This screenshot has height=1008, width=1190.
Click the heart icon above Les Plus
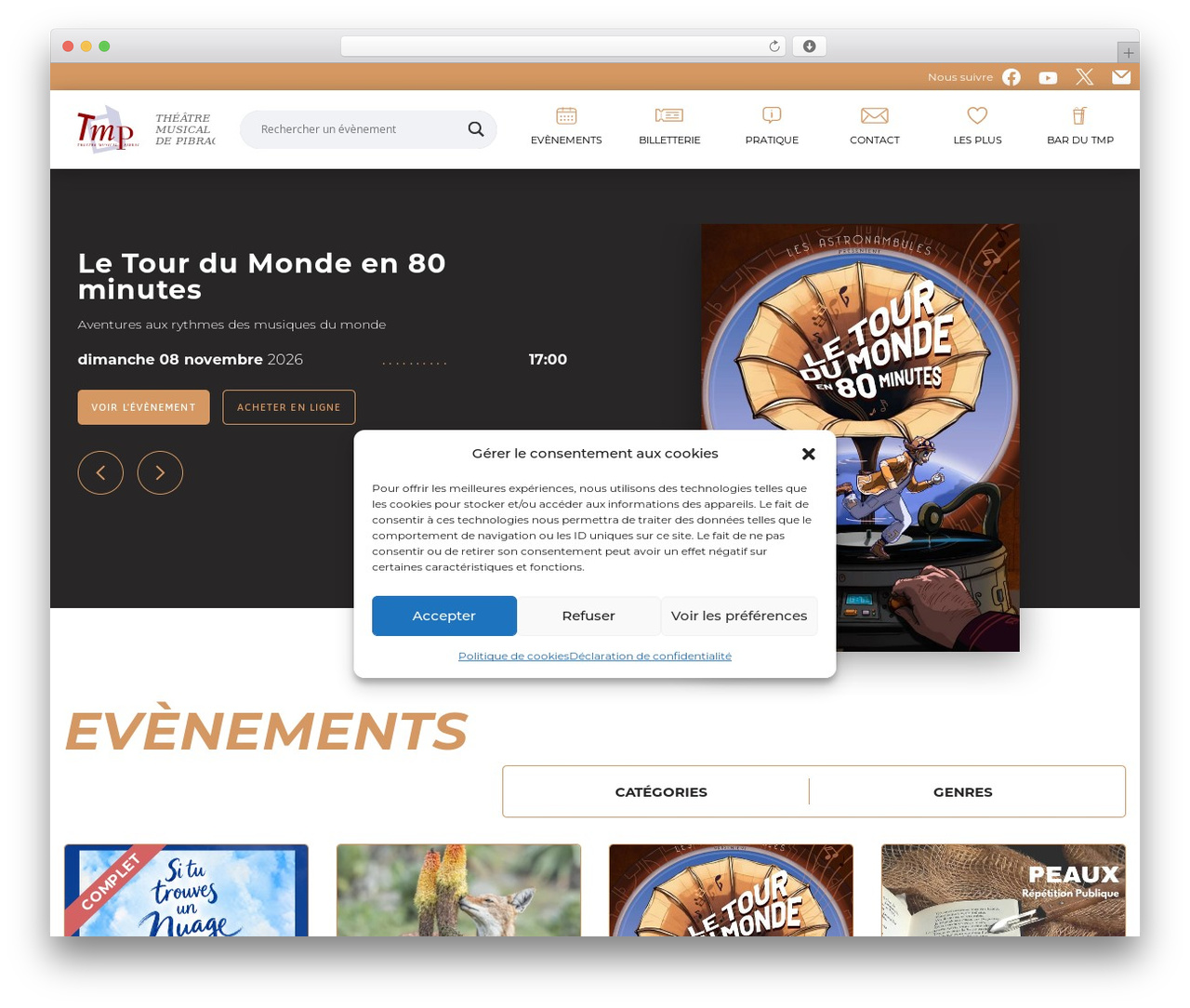977,115
